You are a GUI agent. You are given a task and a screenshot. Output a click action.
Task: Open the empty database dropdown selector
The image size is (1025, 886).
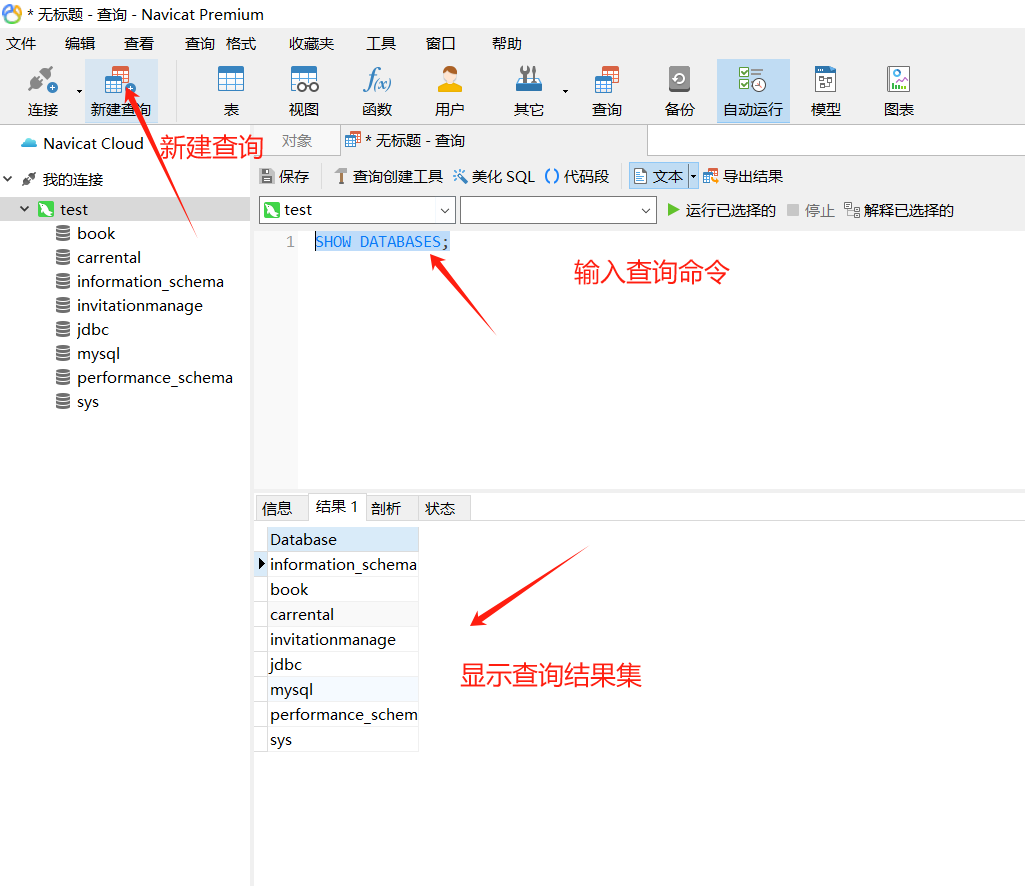point(557,210)
